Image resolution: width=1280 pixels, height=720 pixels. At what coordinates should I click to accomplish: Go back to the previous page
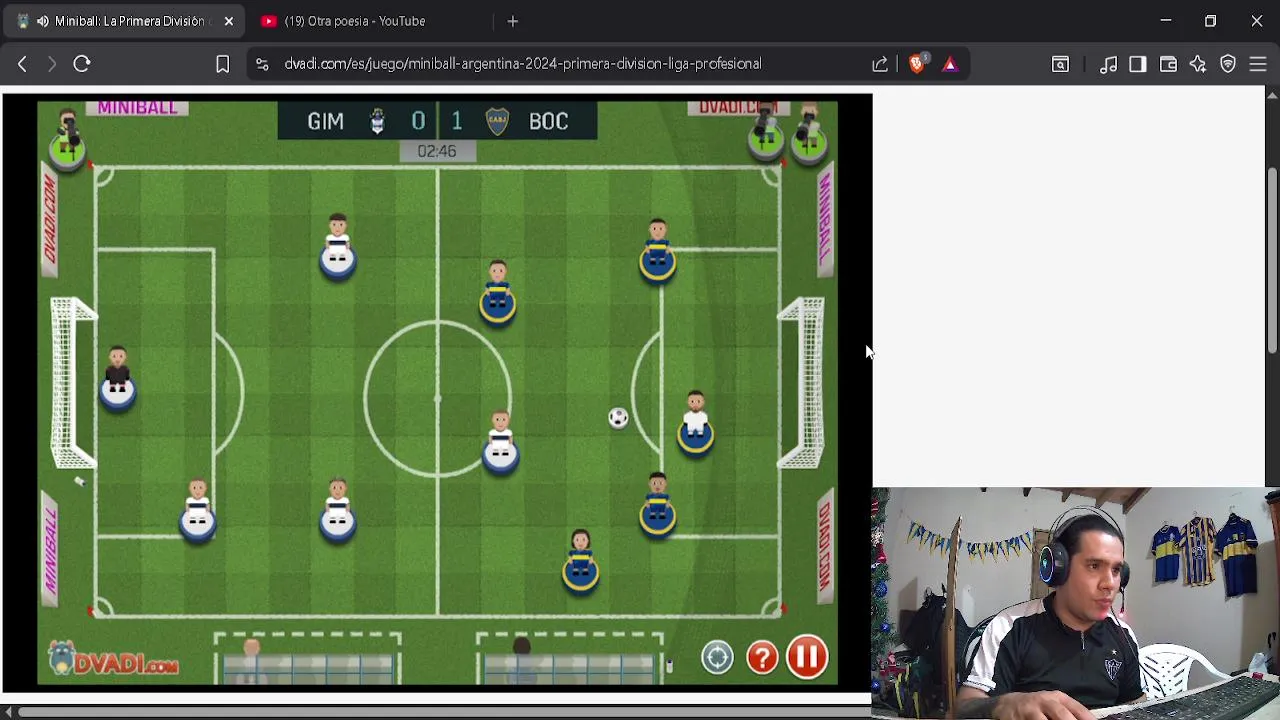(22, 64)
